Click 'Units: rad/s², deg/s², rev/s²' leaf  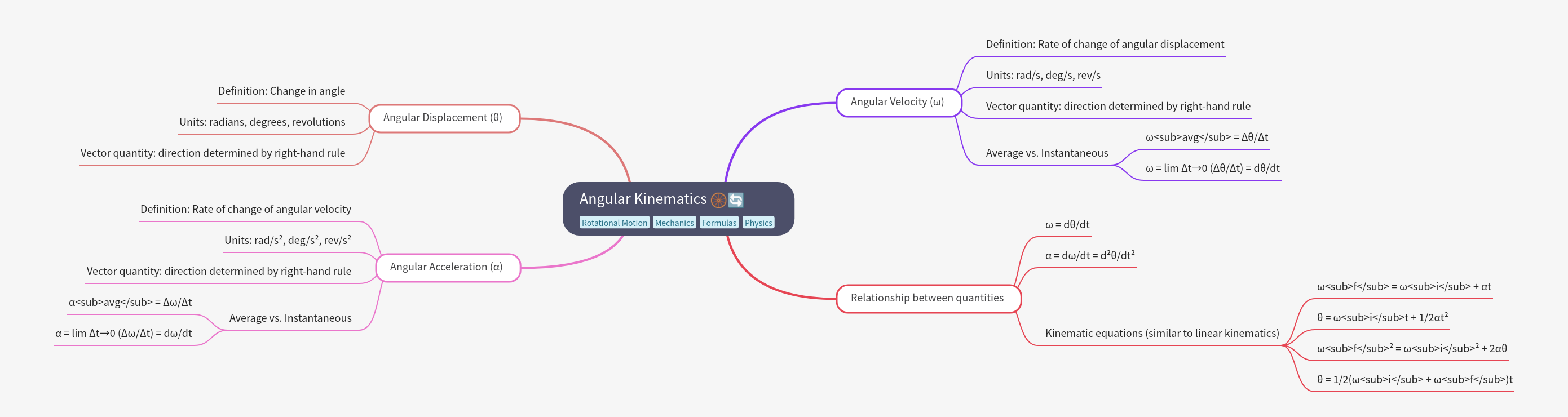(x=288, y=241)
